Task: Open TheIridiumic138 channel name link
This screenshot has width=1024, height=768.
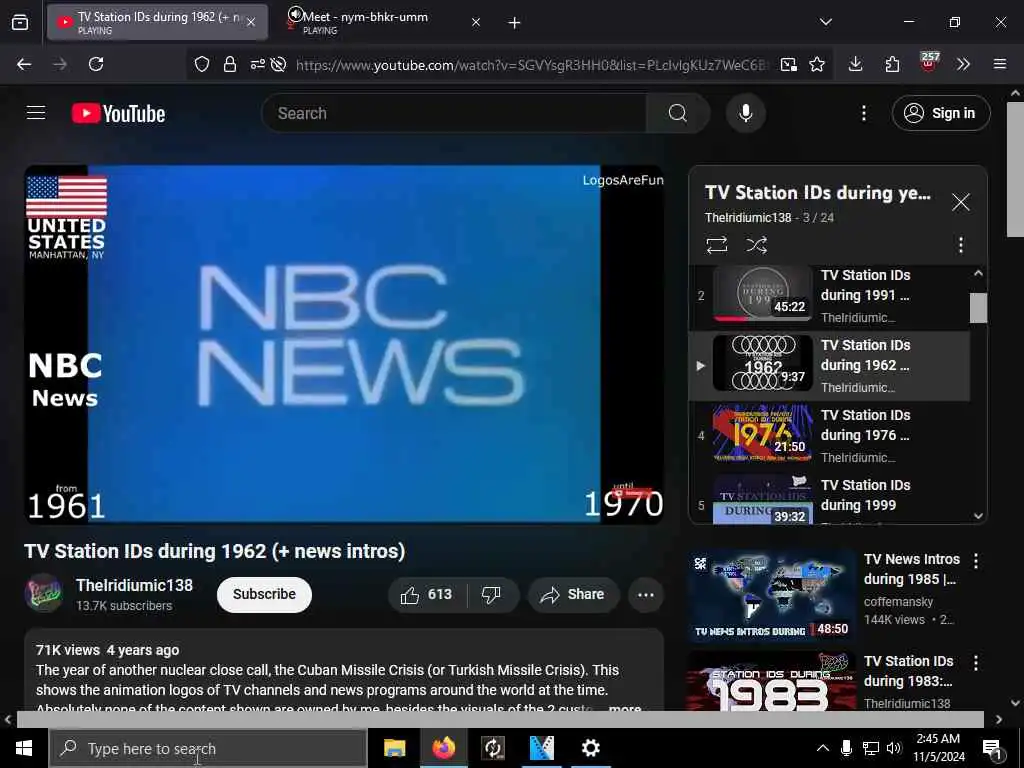Action: pos(135,585)
